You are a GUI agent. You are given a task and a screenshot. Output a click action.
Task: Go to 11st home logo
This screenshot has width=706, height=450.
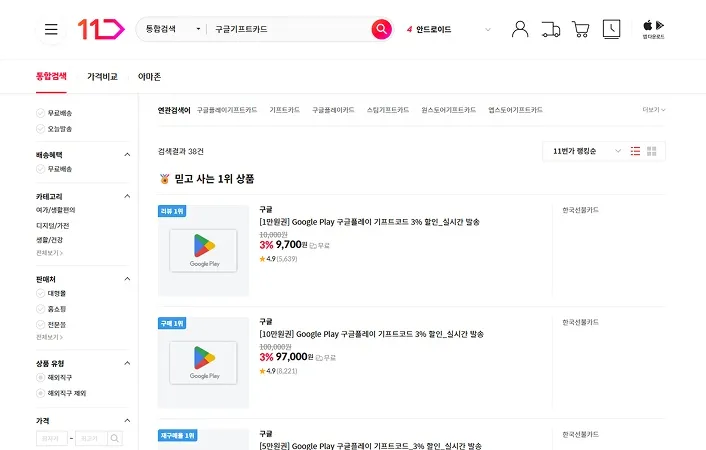[x=101, y=29]
